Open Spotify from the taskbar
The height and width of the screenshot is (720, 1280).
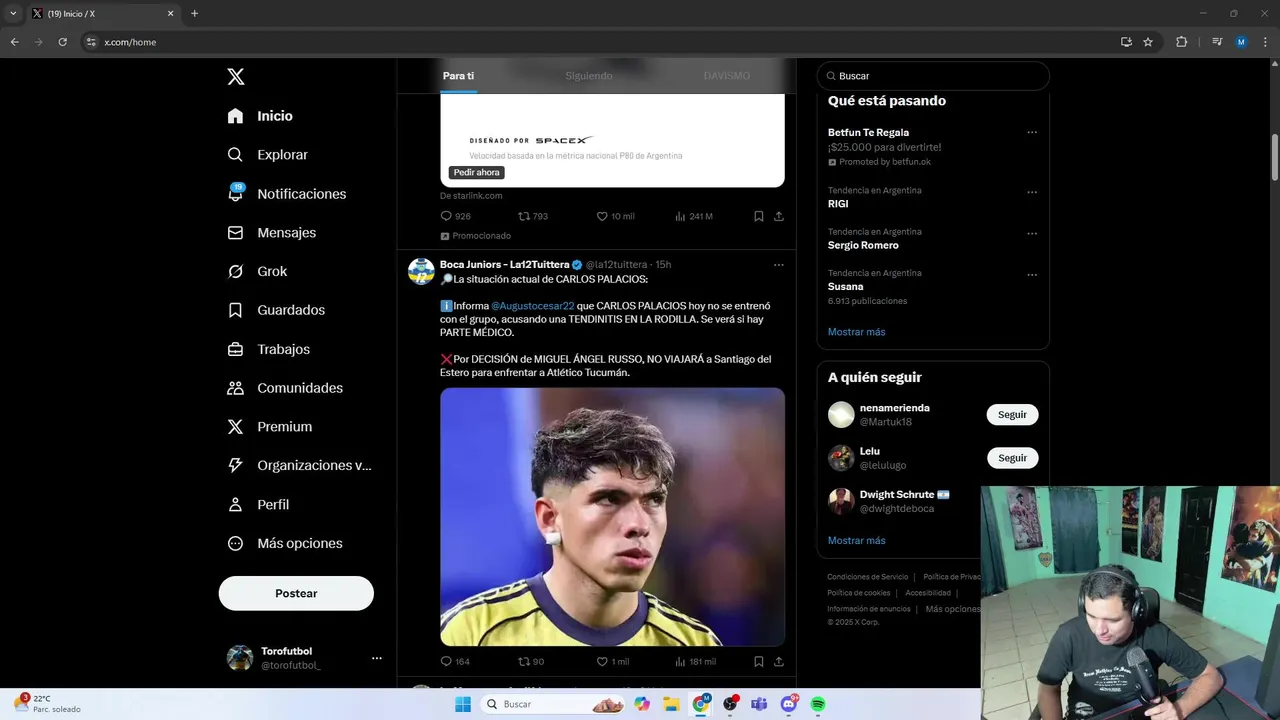pyautogui.click(x=817, y=704)
